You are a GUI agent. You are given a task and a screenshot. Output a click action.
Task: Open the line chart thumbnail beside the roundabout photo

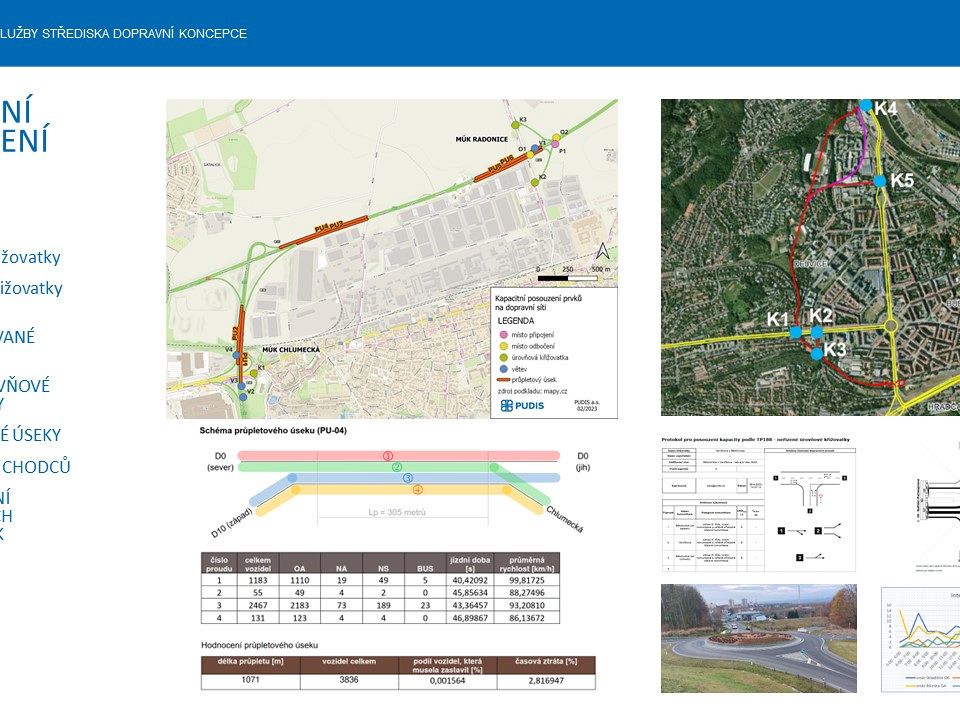pos(920,640)
